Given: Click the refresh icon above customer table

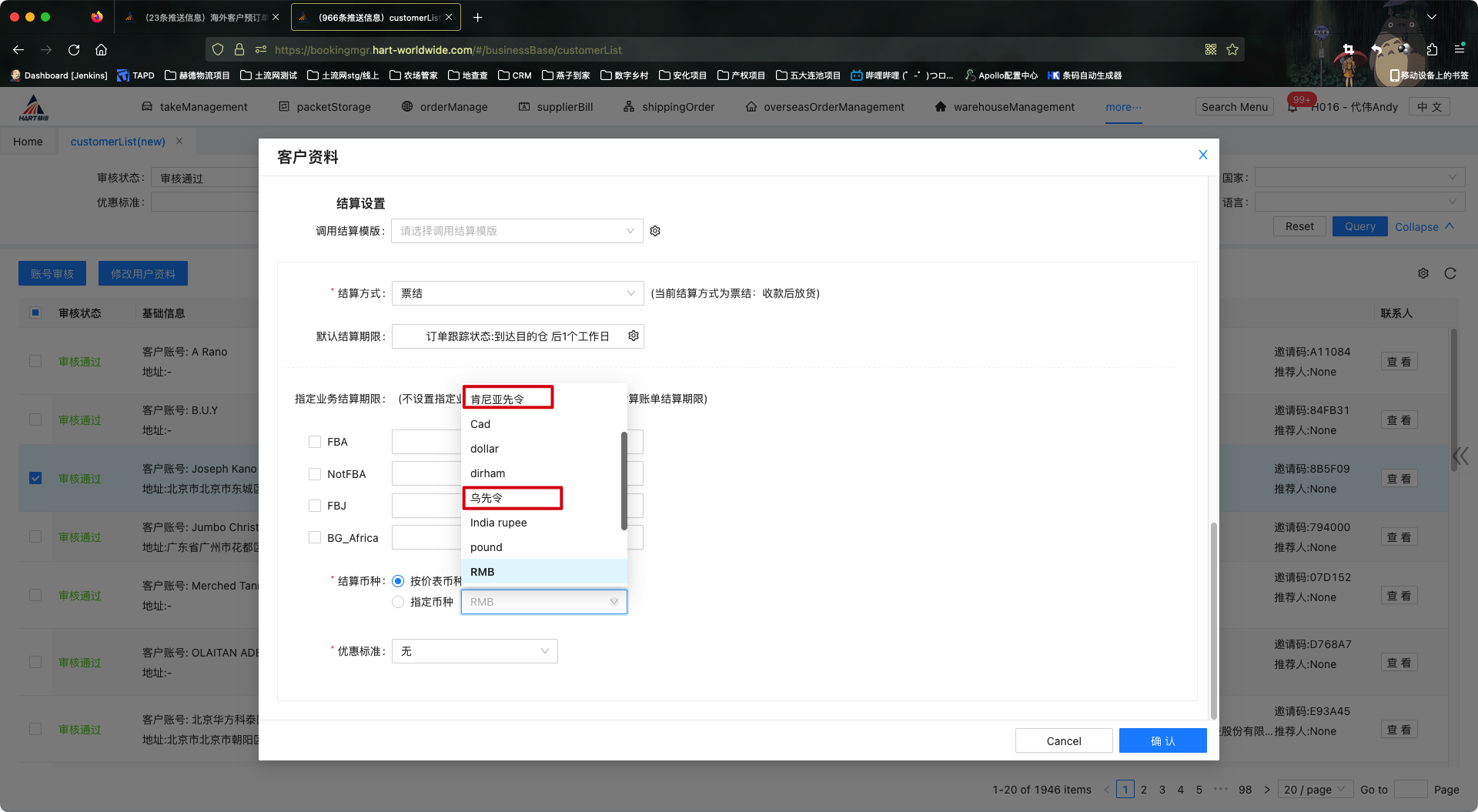Looking at the screenshot, I should (x=1450, y=273).
